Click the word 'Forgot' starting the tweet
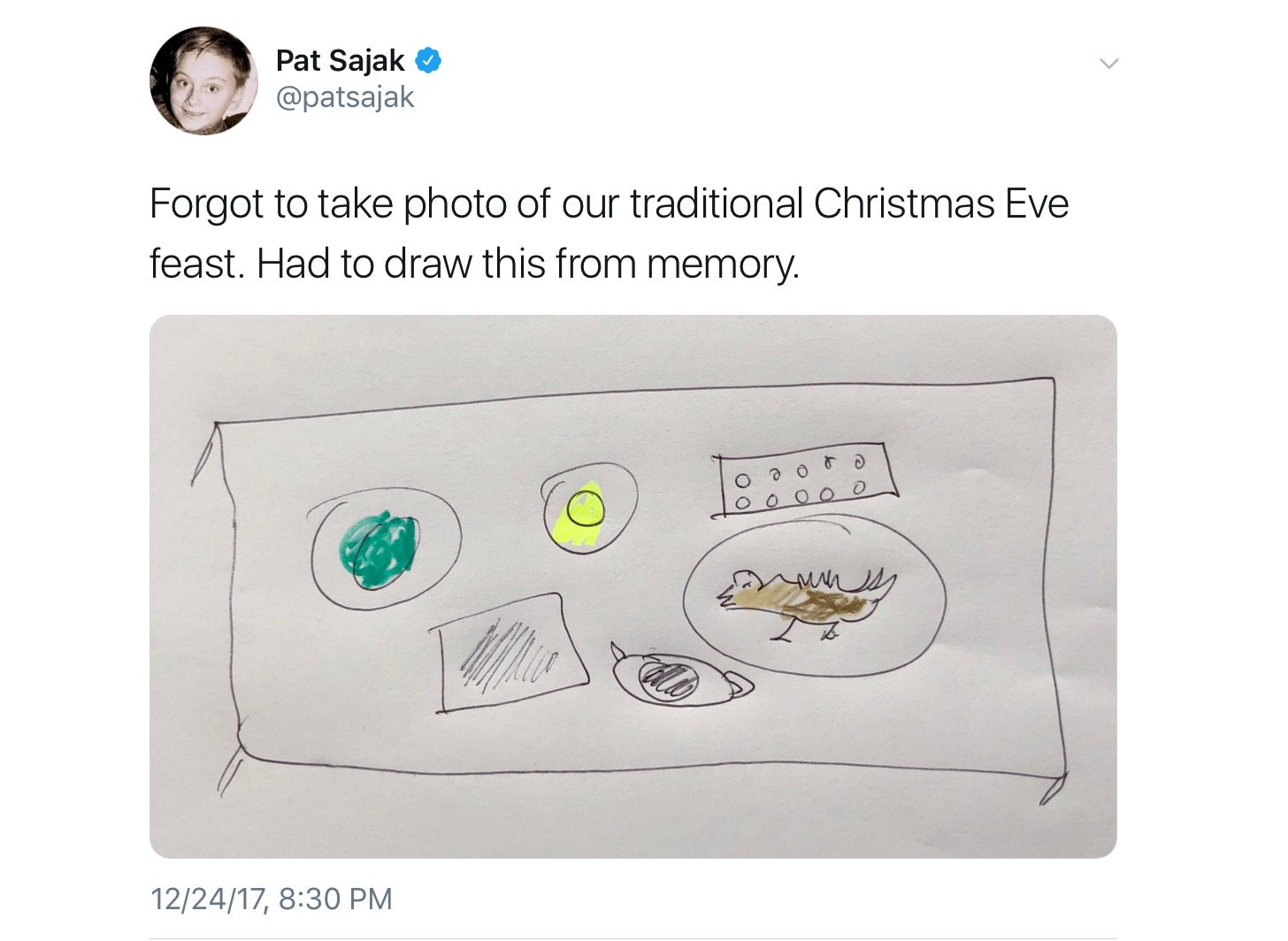The image size is (1288, 941). coord(207,203)
